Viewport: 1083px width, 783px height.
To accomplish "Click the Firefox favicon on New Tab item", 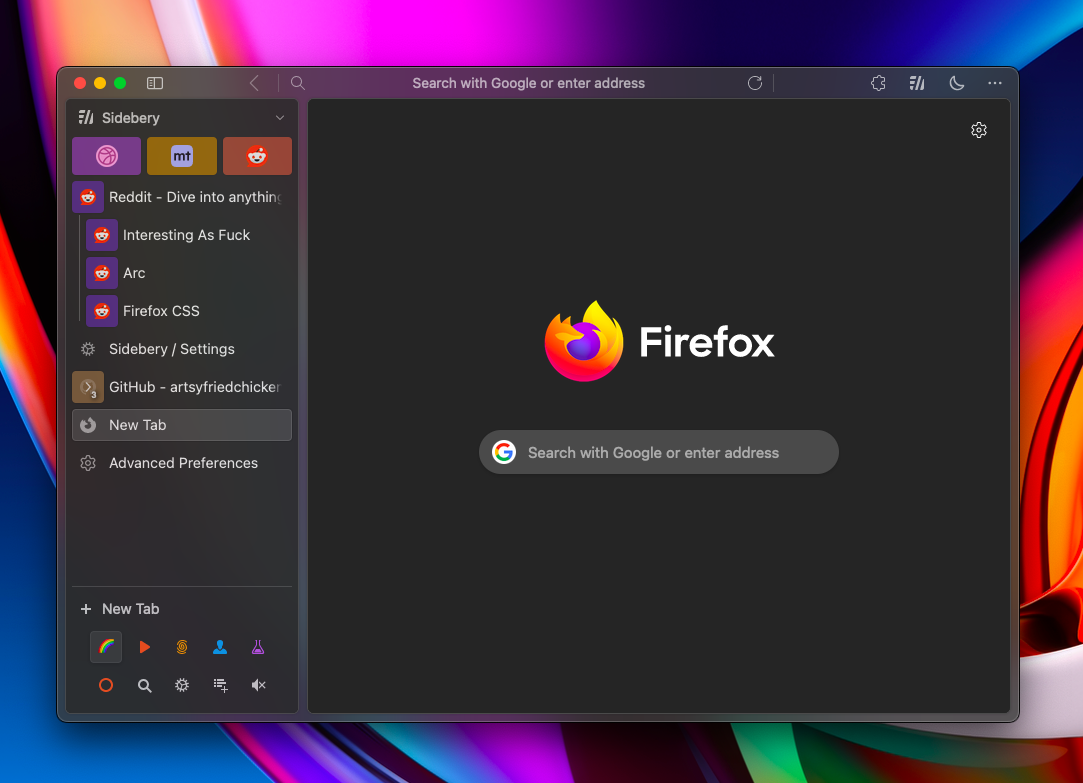I will (88, 425).
